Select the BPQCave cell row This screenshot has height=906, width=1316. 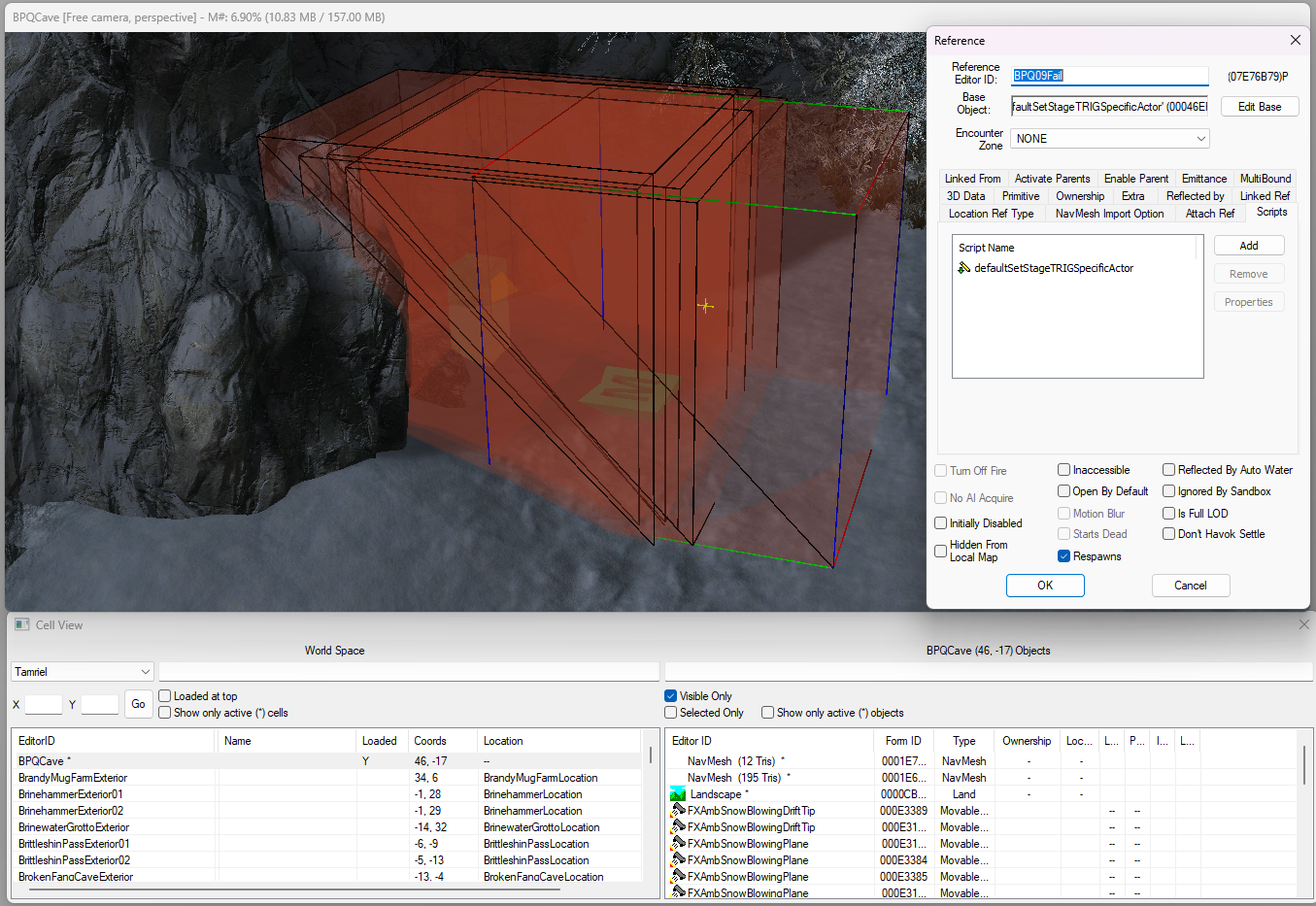tap(326, 761)
